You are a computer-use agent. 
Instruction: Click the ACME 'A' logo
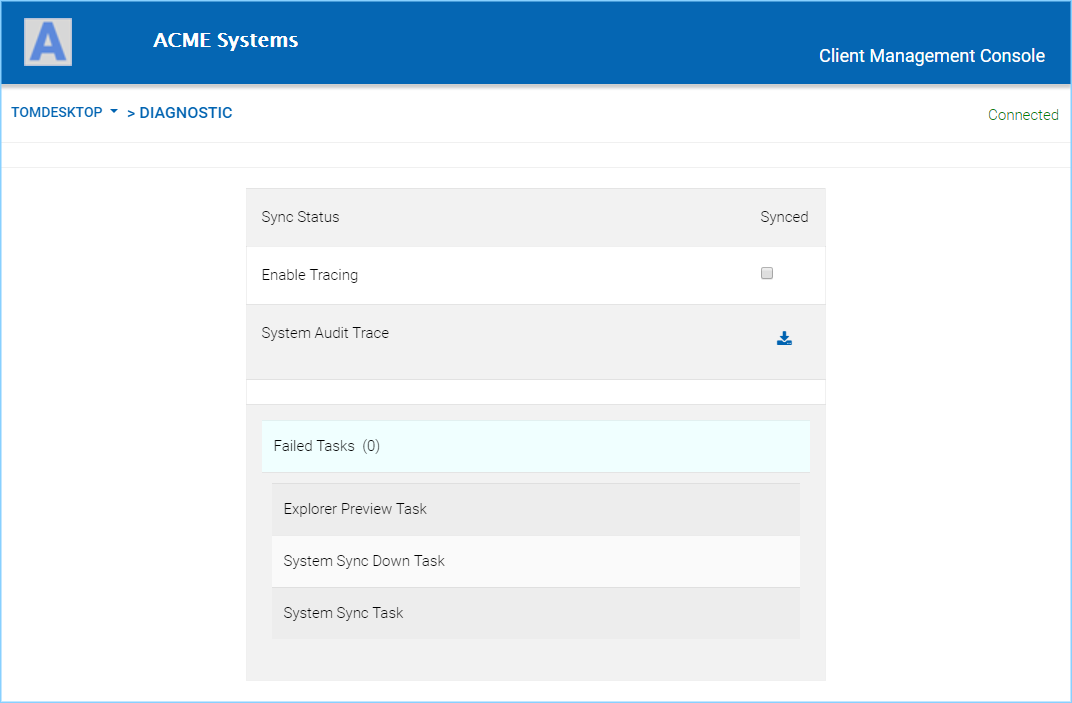(48, 42)
